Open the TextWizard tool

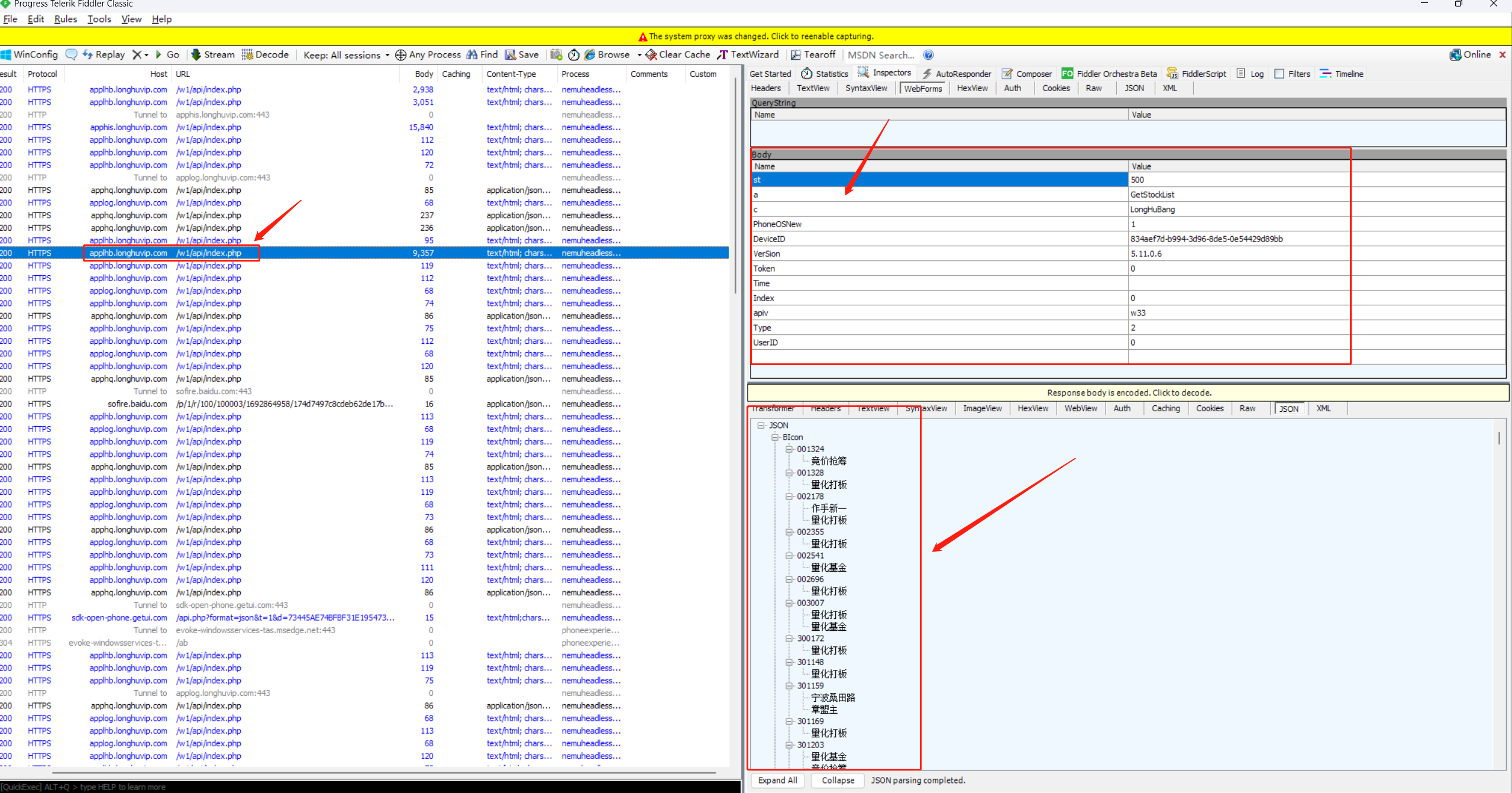tap(748, 54)
